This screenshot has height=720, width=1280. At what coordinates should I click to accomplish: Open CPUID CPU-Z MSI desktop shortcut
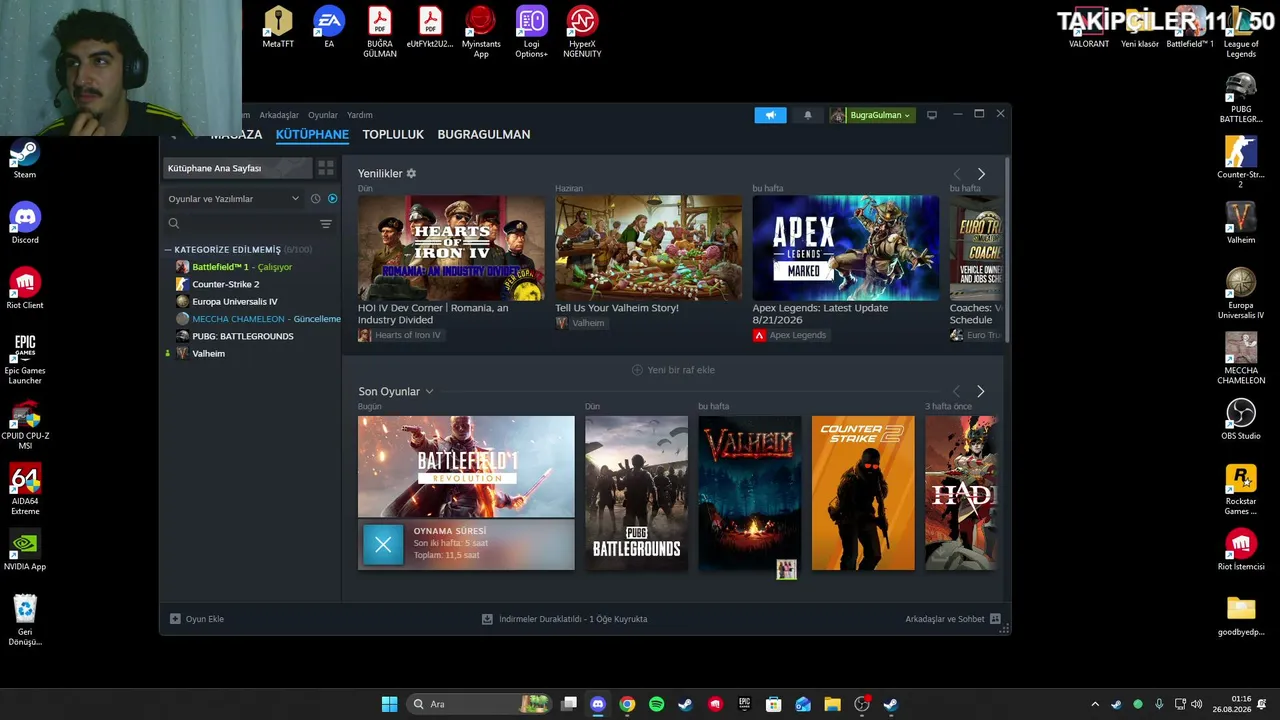(25, 424)
